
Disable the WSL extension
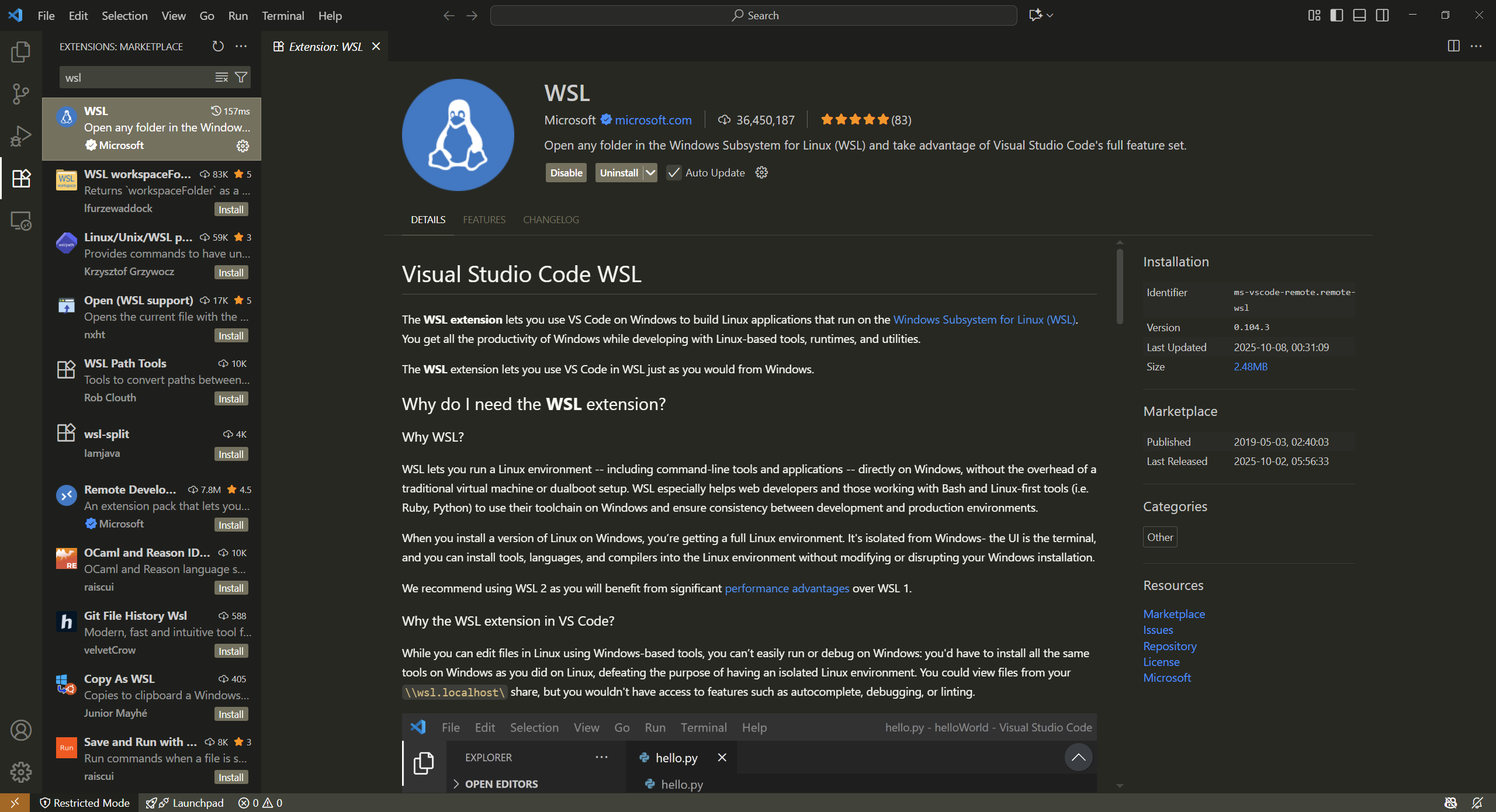565,172
